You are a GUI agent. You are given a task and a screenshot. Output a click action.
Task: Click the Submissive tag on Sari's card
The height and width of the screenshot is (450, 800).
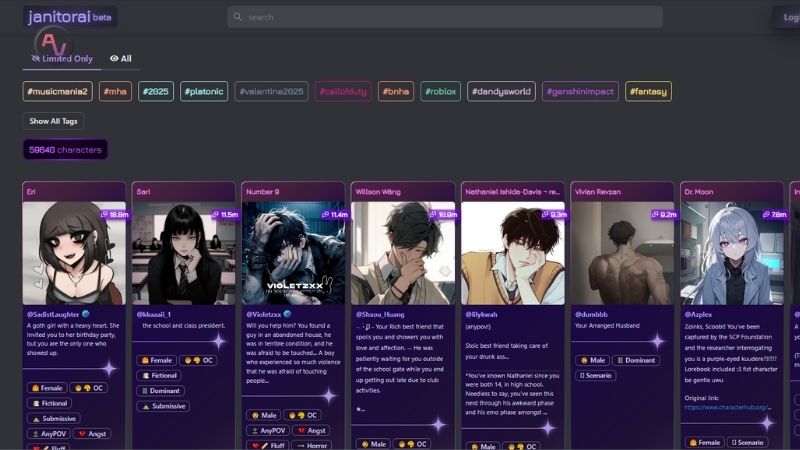163,406
